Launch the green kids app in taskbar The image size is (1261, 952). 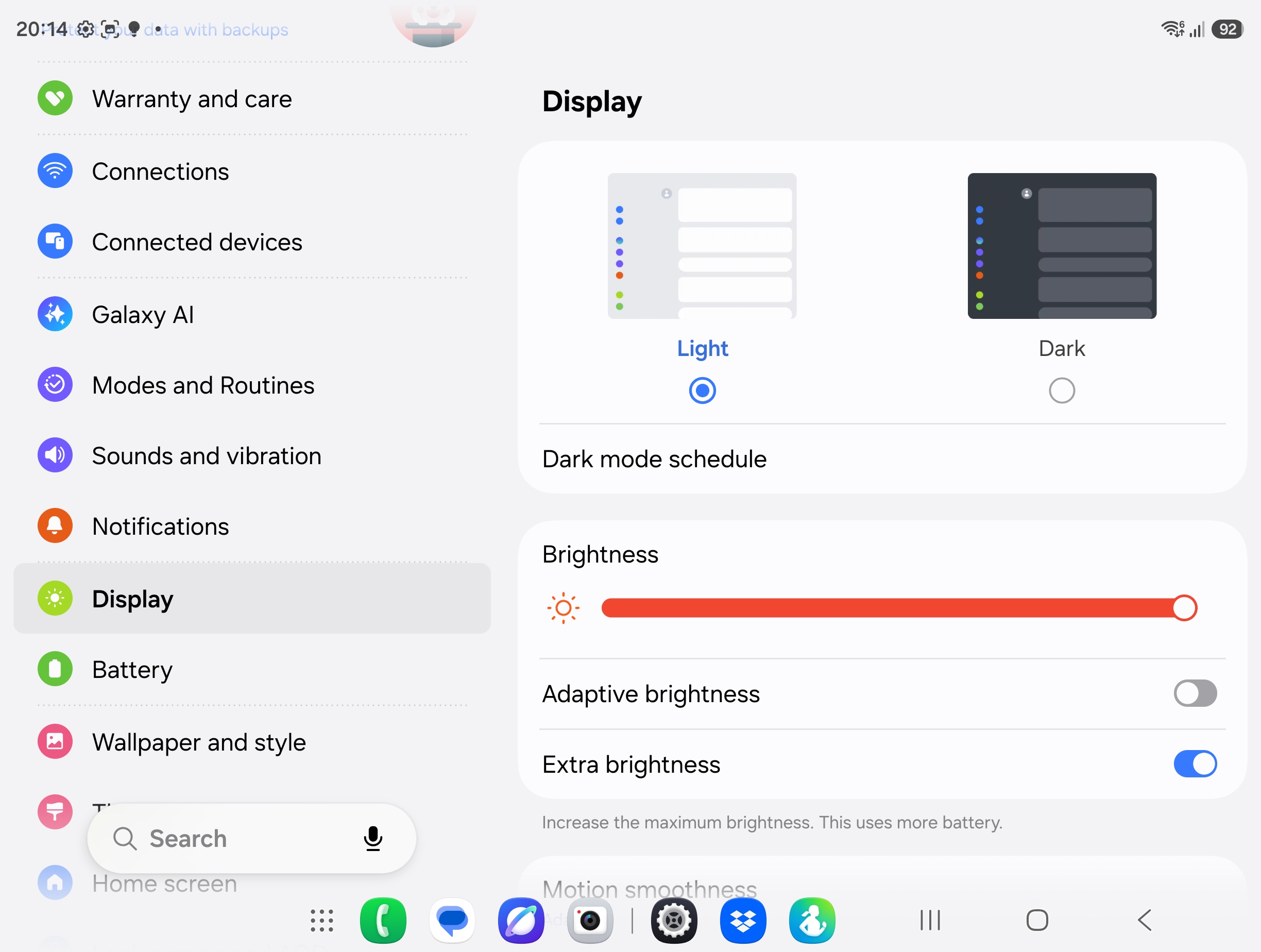812,920
